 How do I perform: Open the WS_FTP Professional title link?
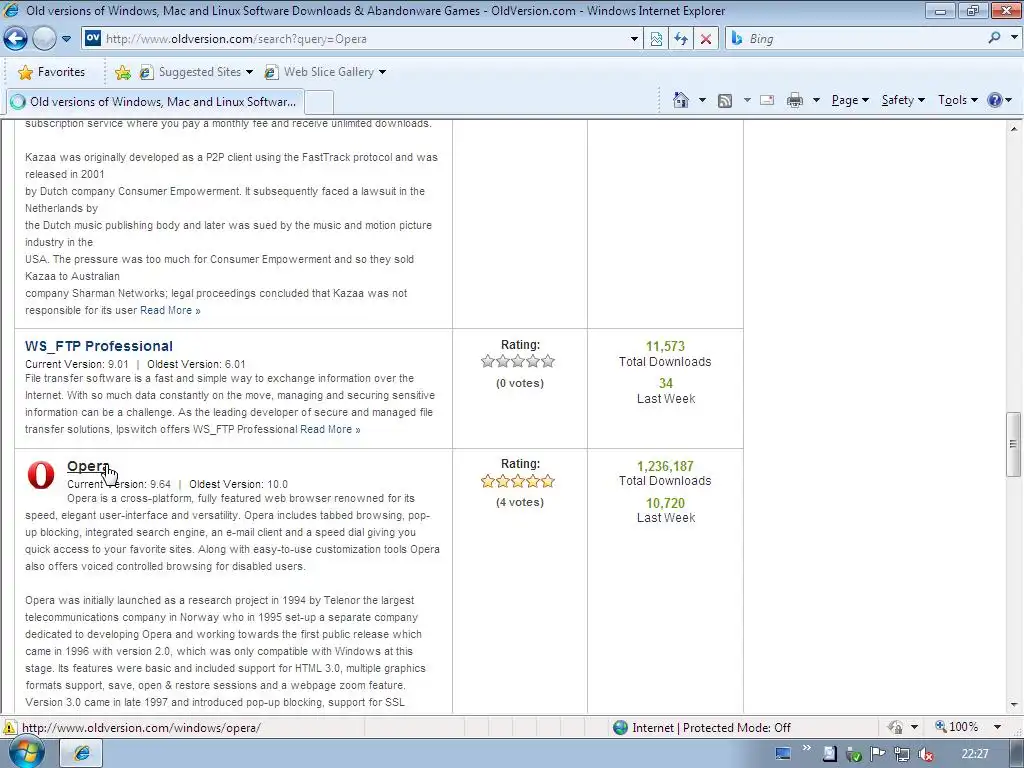click(x=99, y=346)
